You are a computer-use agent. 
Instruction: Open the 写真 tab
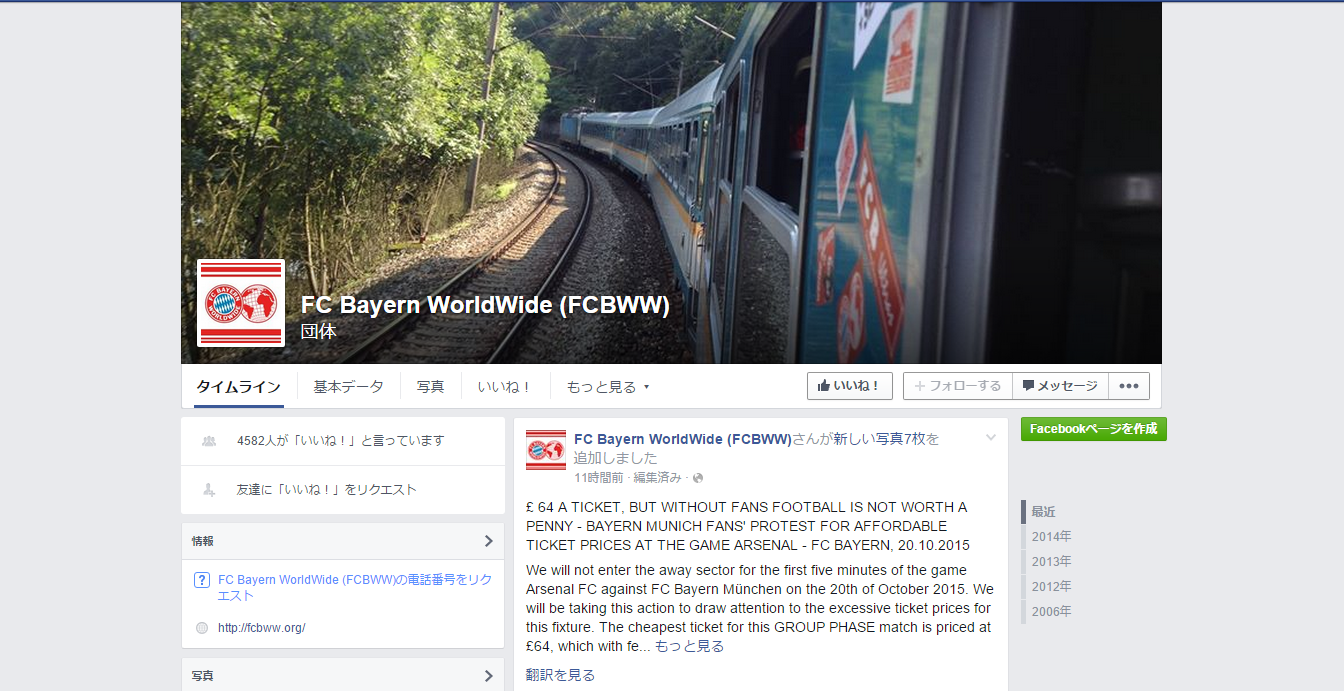[x=430, y=387]
